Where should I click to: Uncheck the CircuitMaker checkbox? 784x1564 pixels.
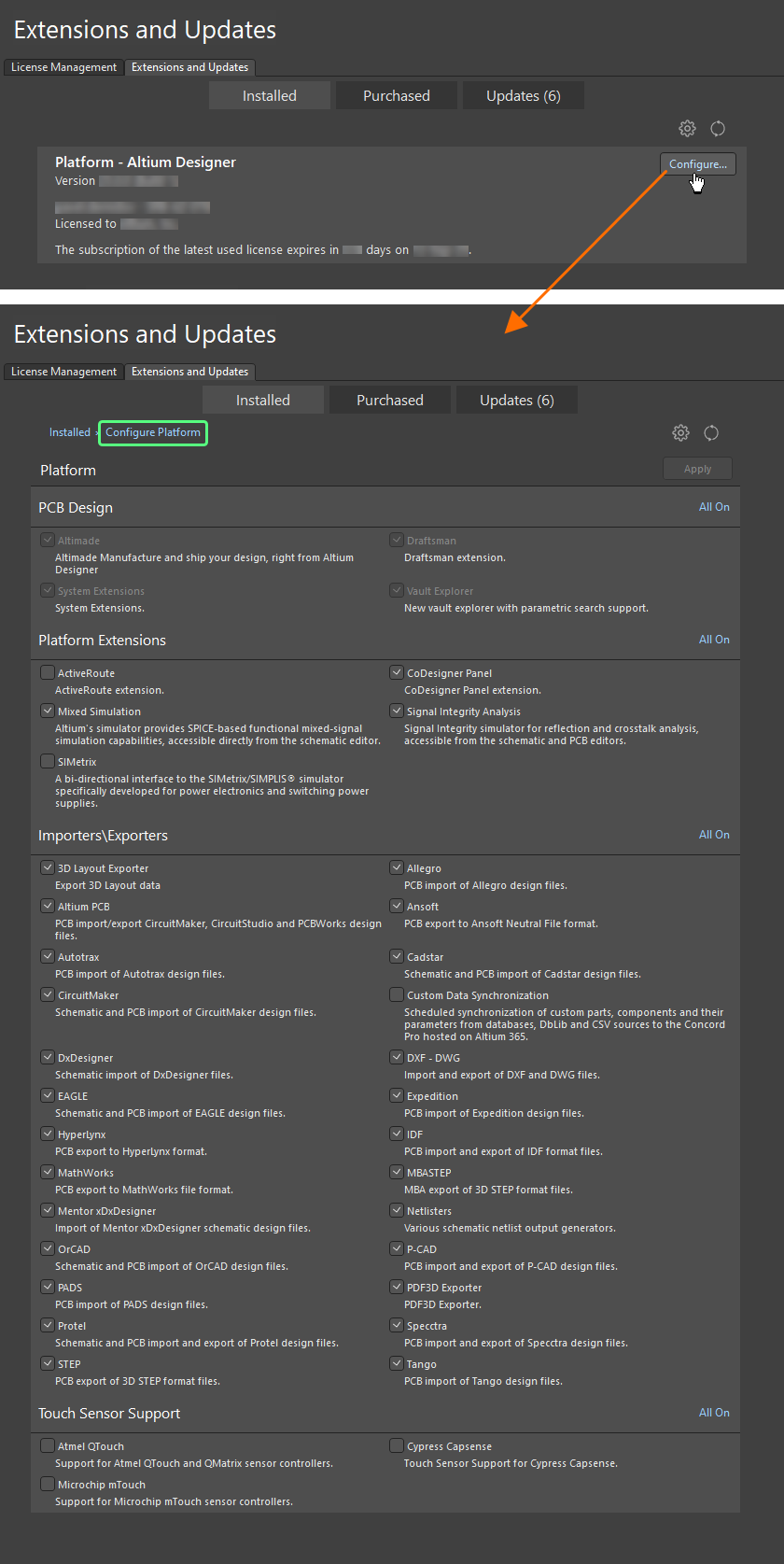click(x=48, y=994)
